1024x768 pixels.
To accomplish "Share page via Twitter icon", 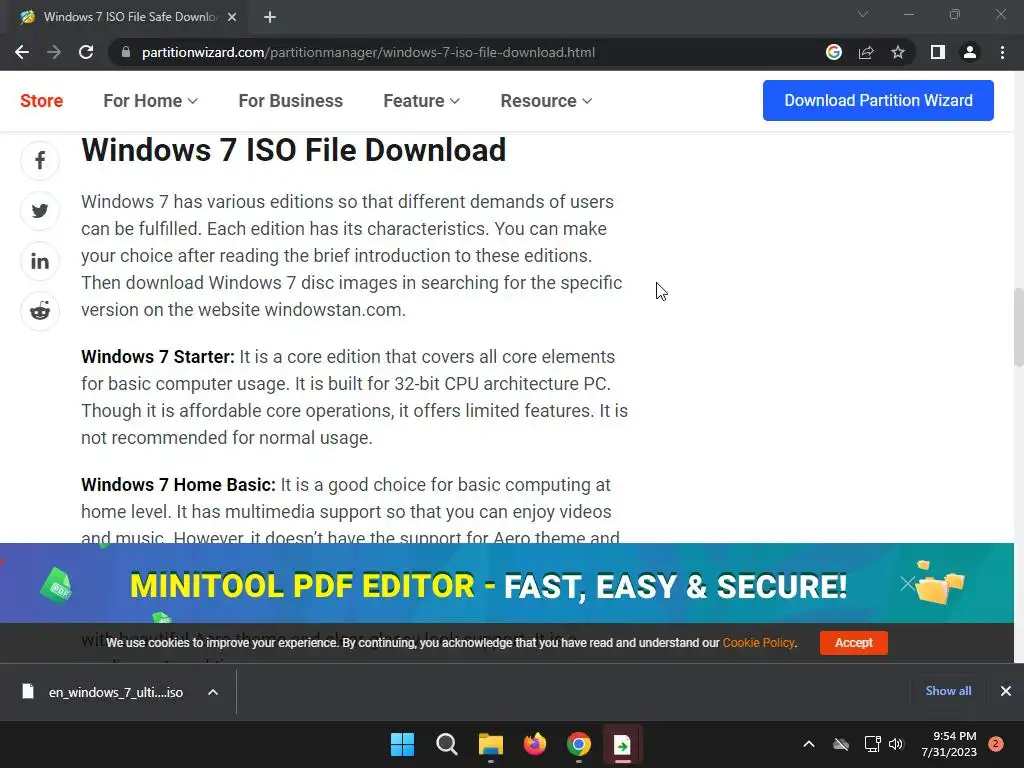I will (x=40, y=211).
